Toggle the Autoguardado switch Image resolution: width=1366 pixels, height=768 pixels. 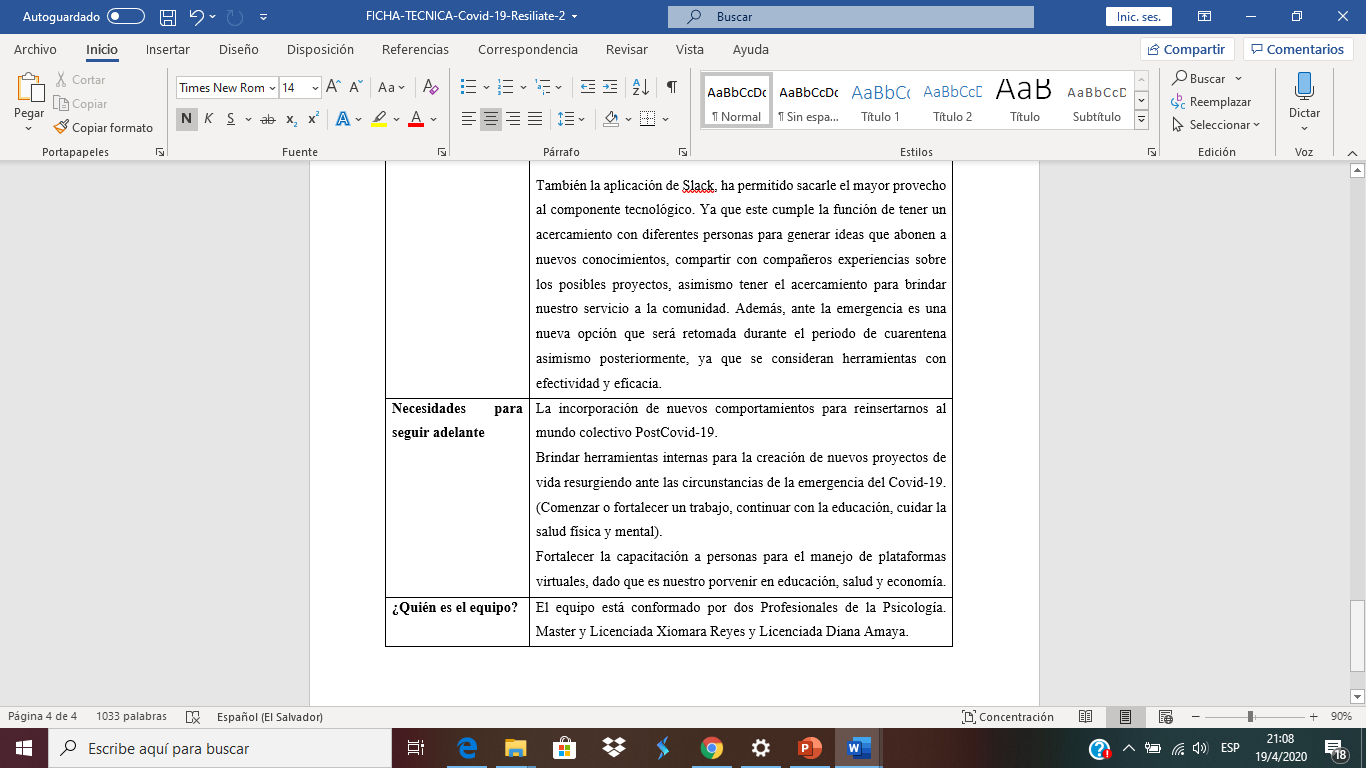coord(125,17)
